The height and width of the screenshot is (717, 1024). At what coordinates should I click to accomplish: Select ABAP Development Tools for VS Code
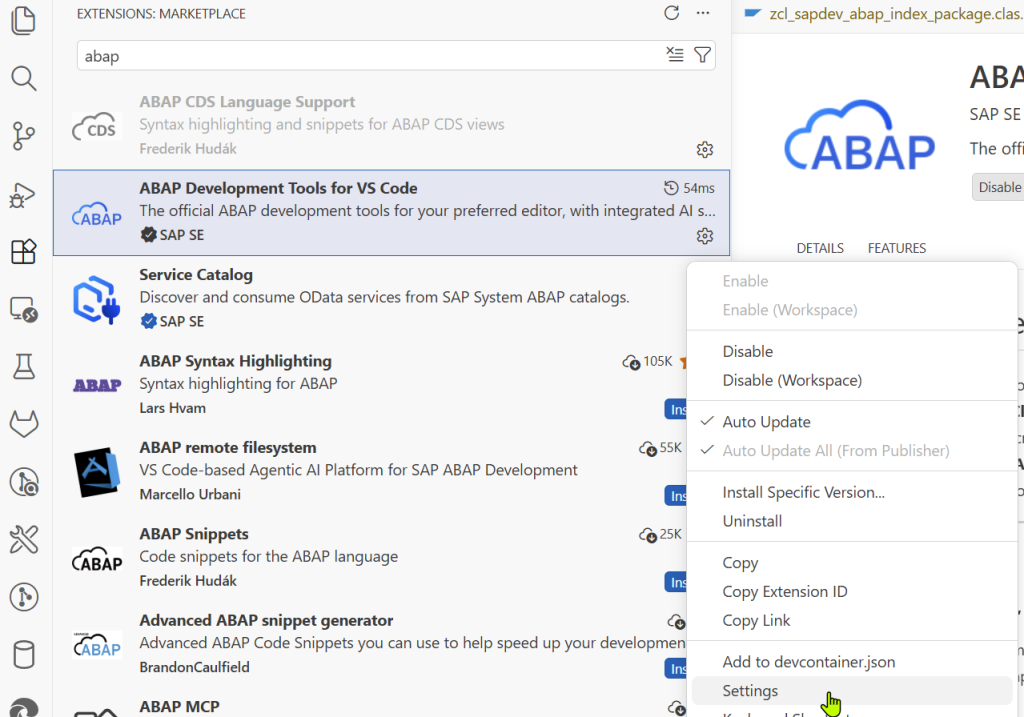[x=391, y=212]
